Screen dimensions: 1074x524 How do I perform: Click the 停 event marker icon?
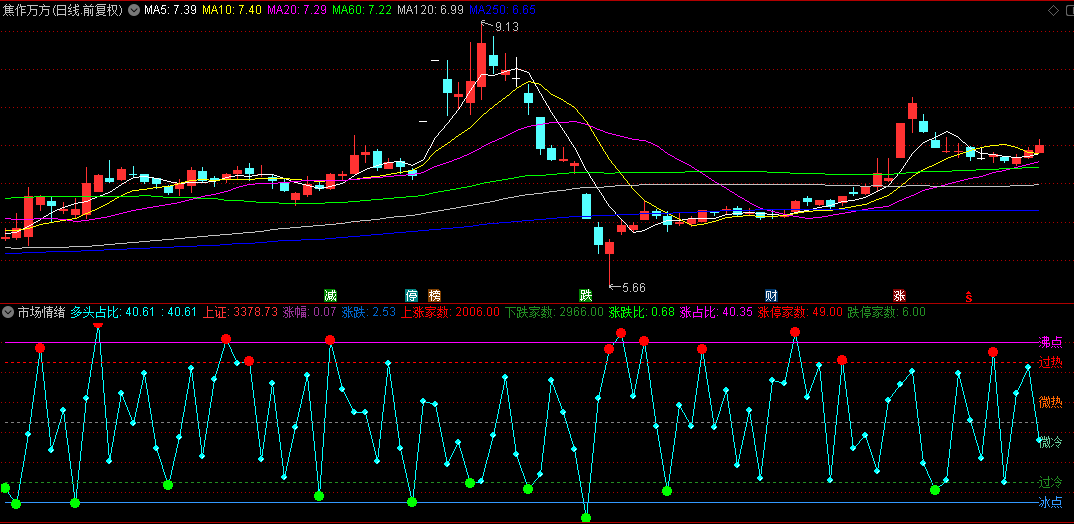(x=411, y=295)
